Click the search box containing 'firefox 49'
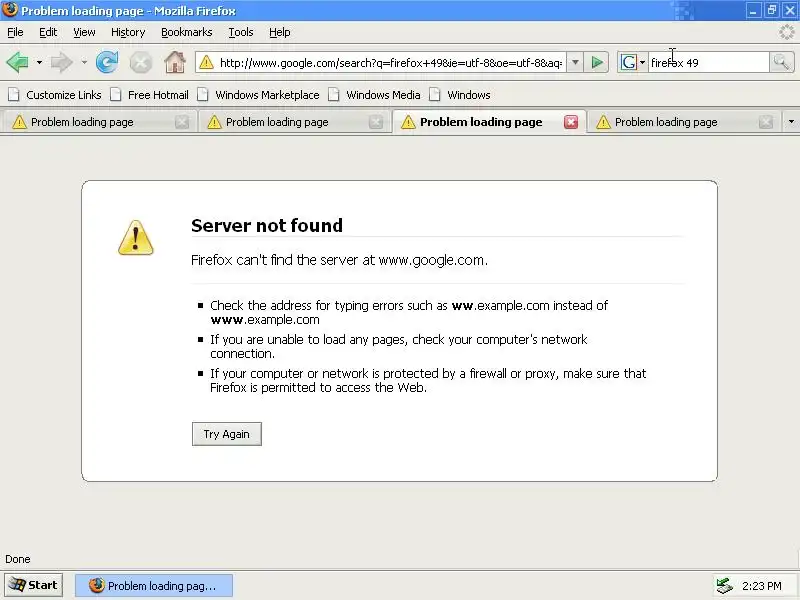Image resolution: width=800 pixels, height=600 pixels. (708, 63)
